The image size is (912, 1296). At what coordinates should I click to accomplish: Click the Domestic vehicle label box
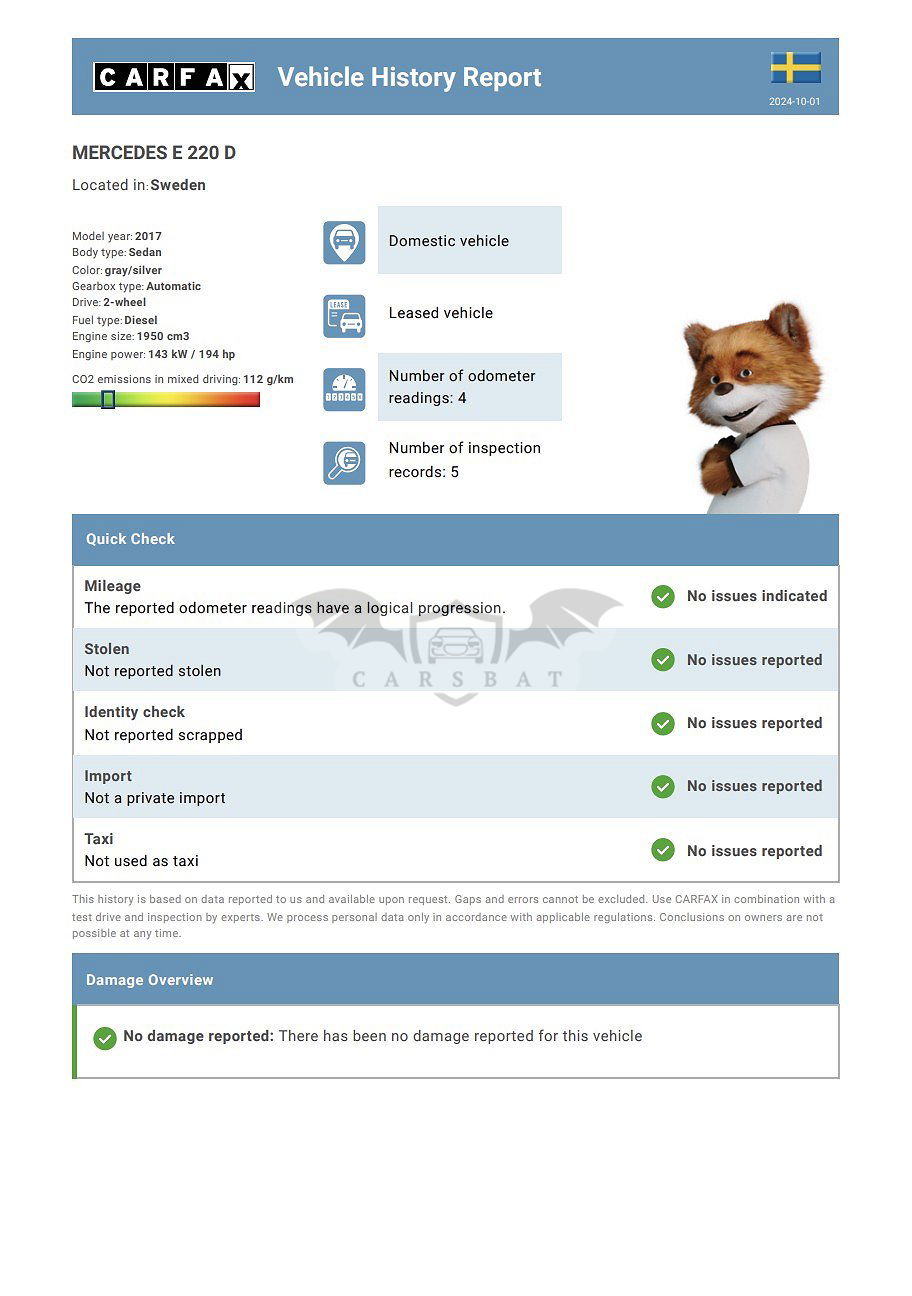469,241
